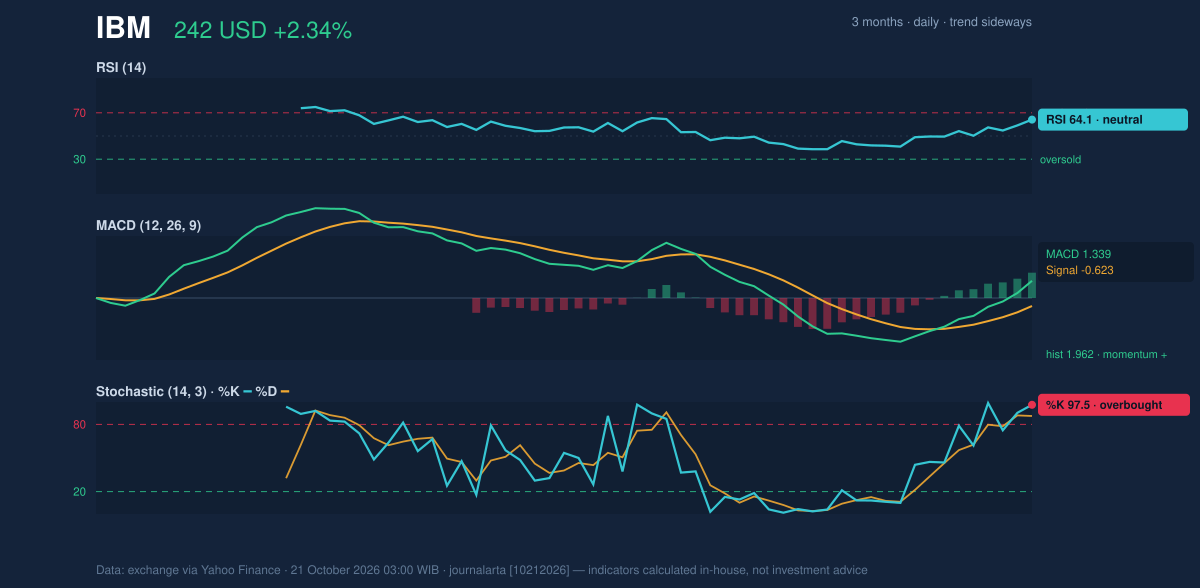Screen dimensions: 1200x588
Task: Click the Stochastic endpoint red dot marker
Action: click(1032, 405)
